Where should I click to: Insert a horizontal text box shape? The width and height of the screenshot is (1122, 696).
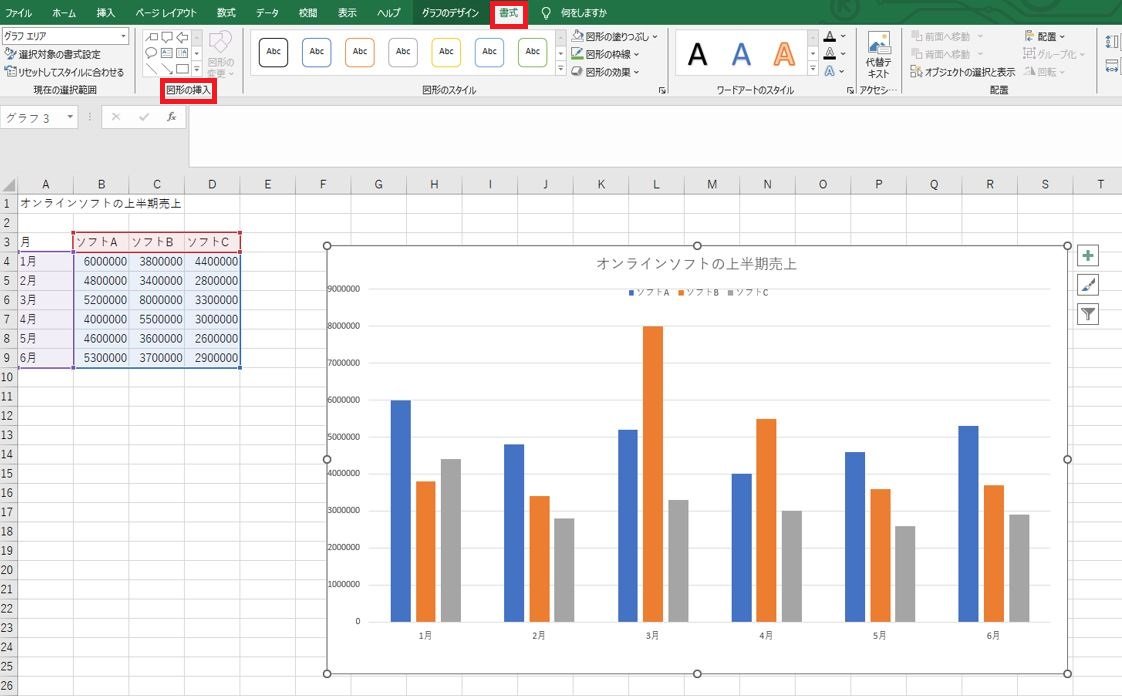point(167,53)
